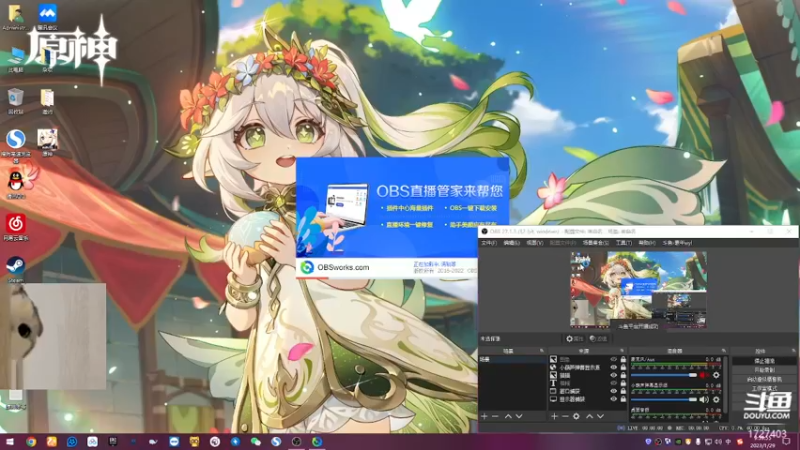
Task: Open second mixer channel settings gear
Action: [716, 399]
